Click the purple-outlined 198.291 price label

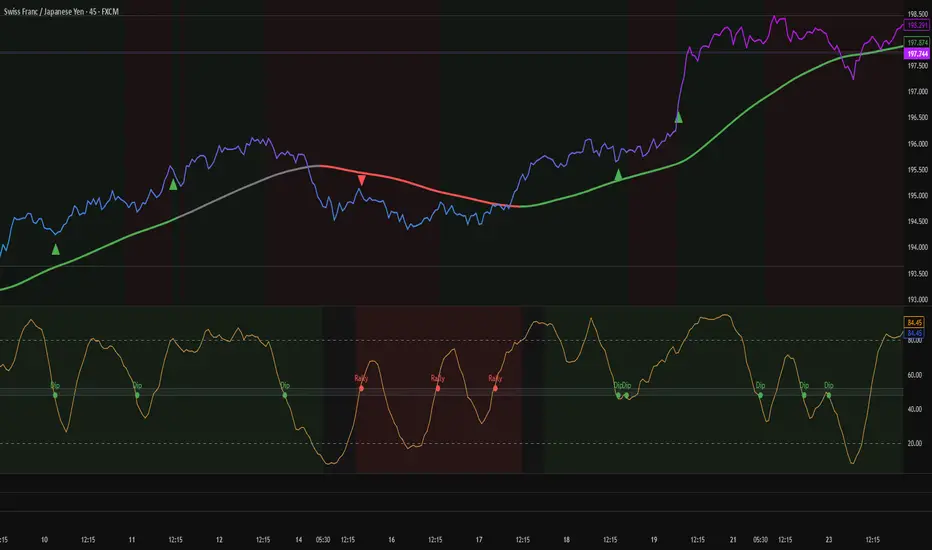(x=917, y=25)
